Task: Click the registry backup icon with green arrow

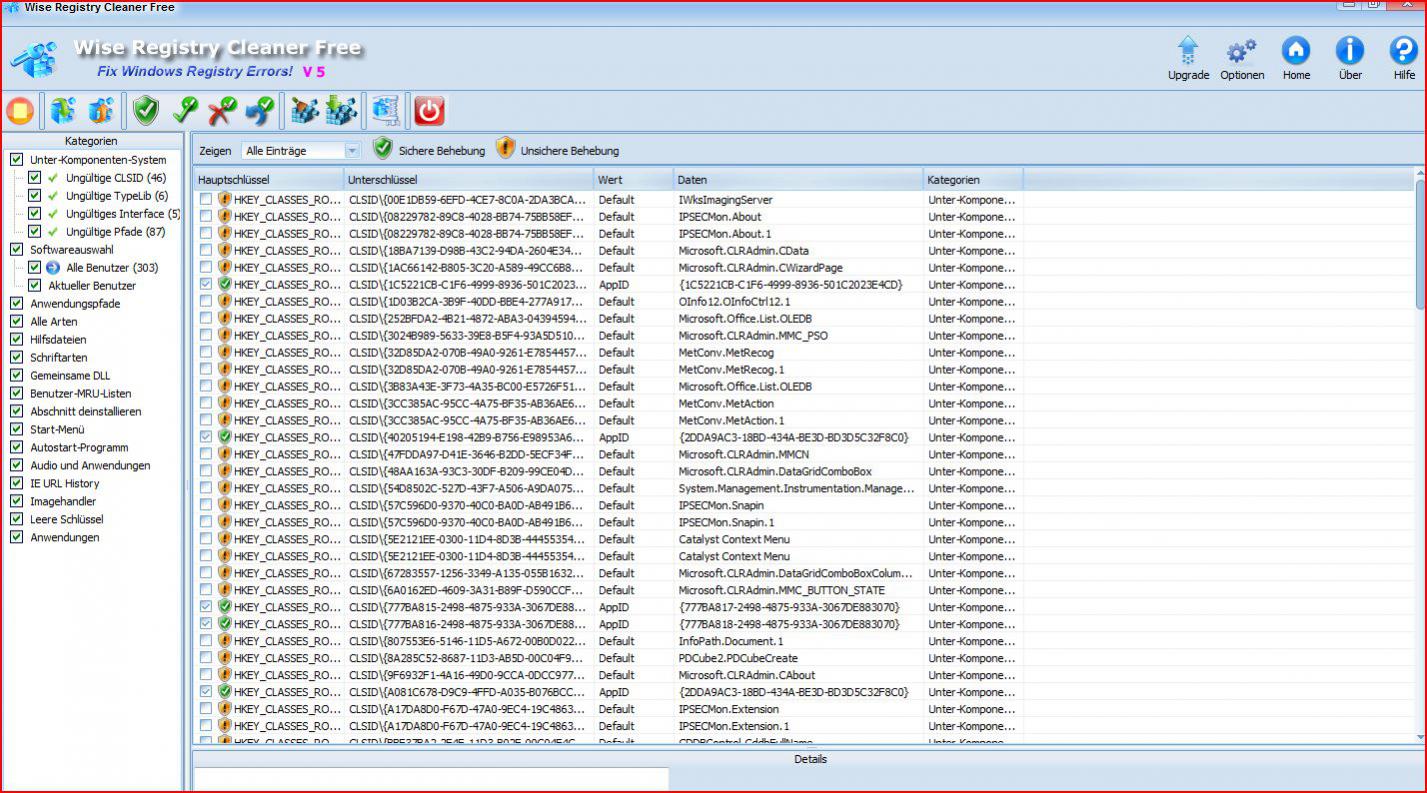Action: pos(64,111)
